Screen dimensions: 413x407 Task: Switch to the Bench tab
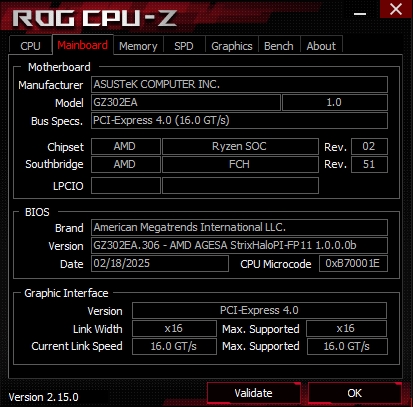coord(279,46)
